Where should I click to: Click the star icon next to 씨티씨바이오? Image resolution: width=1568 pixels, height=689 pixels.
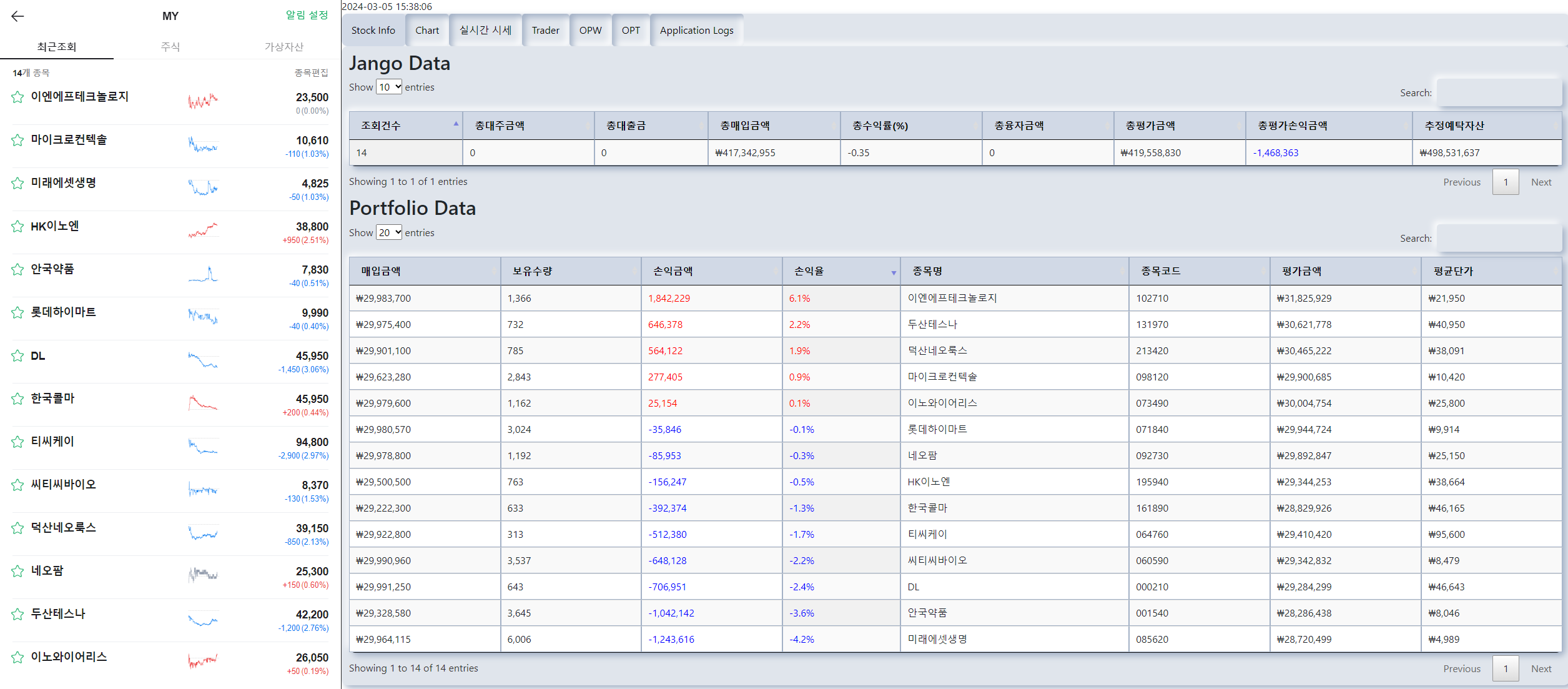(17, 485)
